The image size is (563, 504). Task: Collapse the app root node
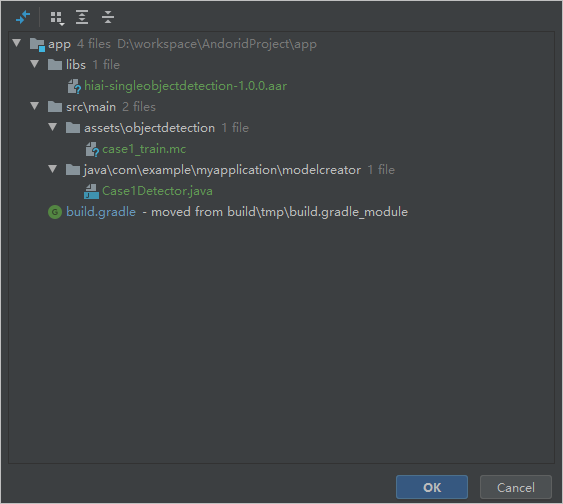[x=17, y=43]
